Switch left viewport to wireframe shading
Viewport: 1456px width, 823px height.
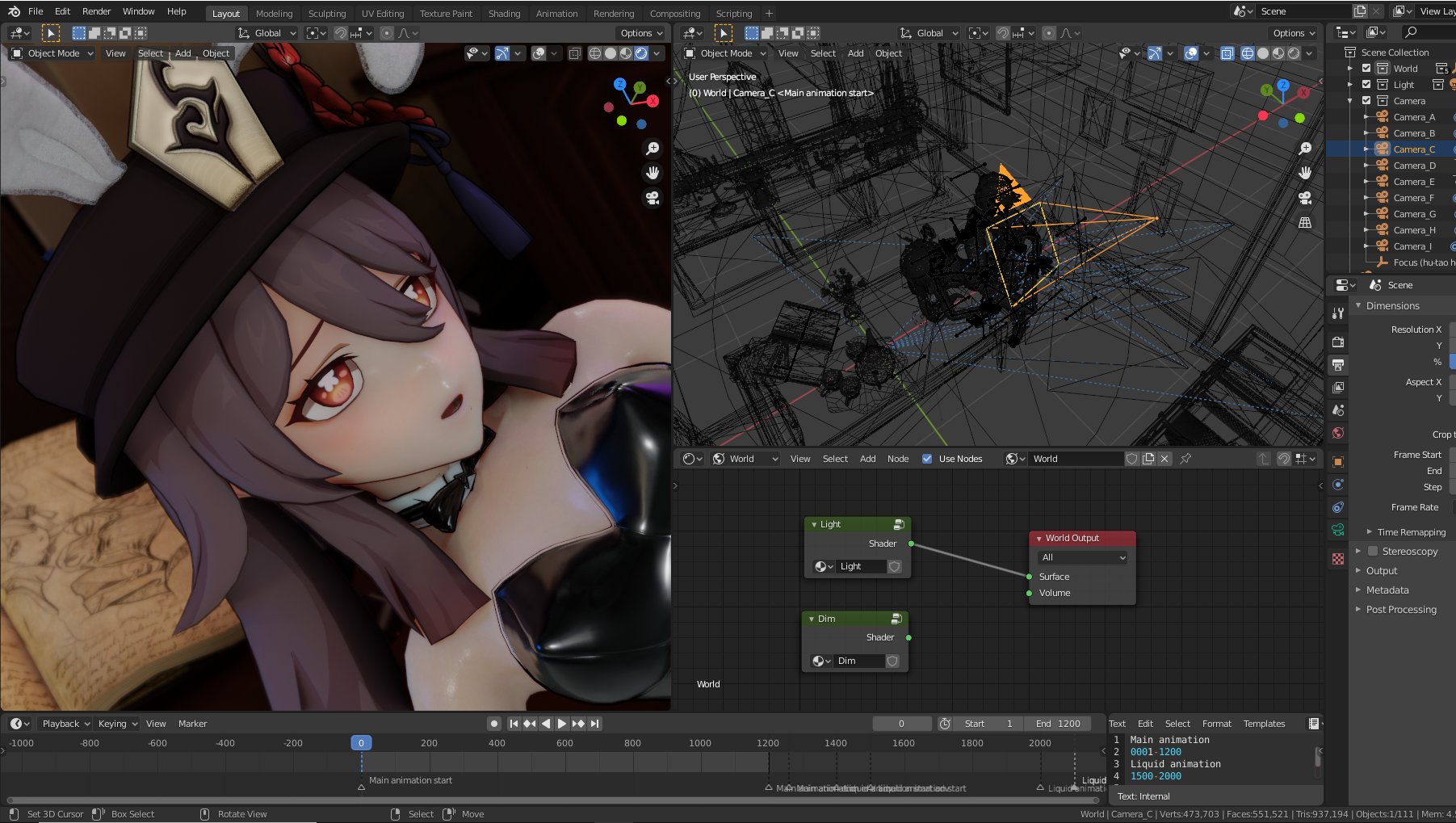(595, 53)
